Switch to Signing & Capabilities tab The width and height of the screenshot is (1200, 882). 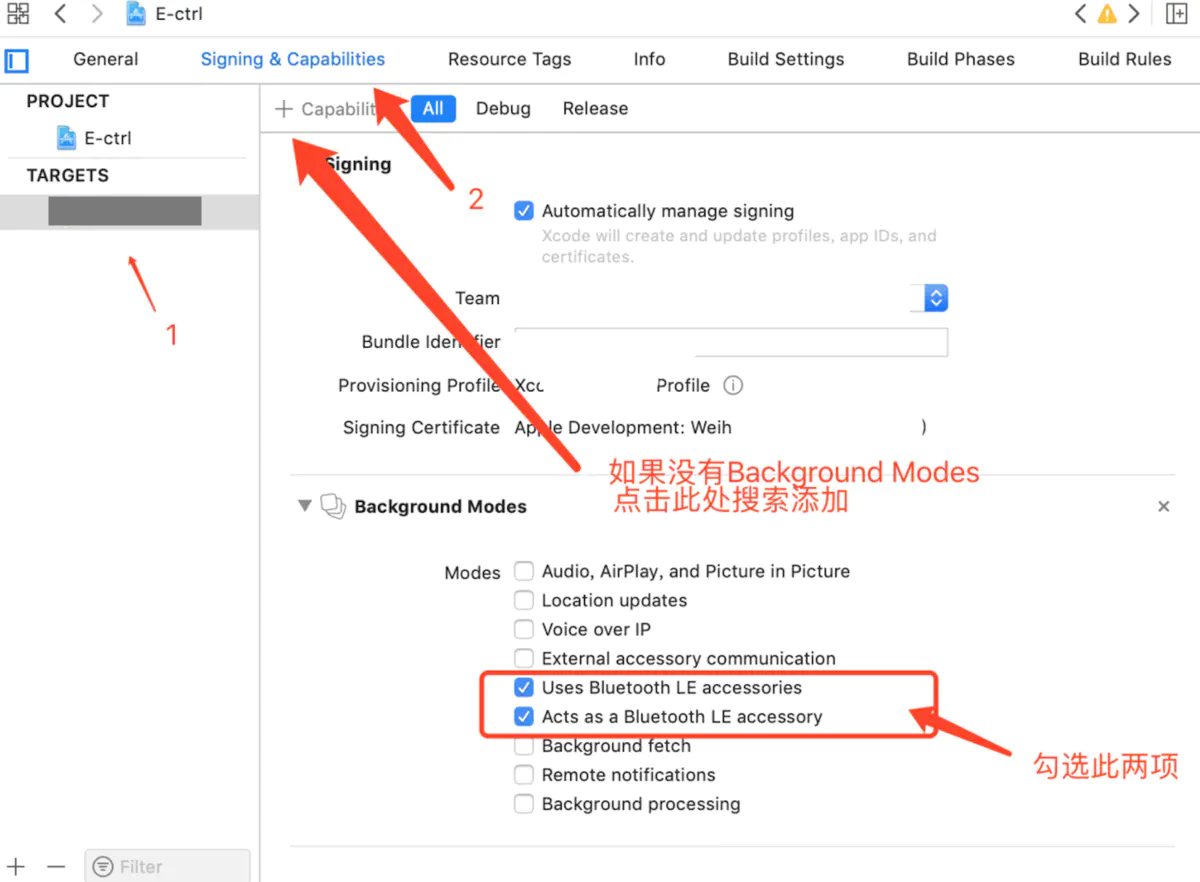[293, 59]
